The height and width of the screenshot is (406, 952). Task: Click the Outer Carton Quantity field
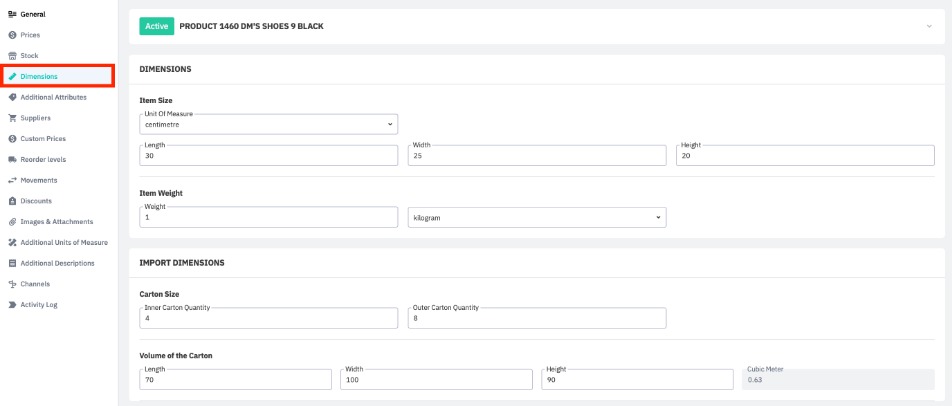(x=537, y=318)
